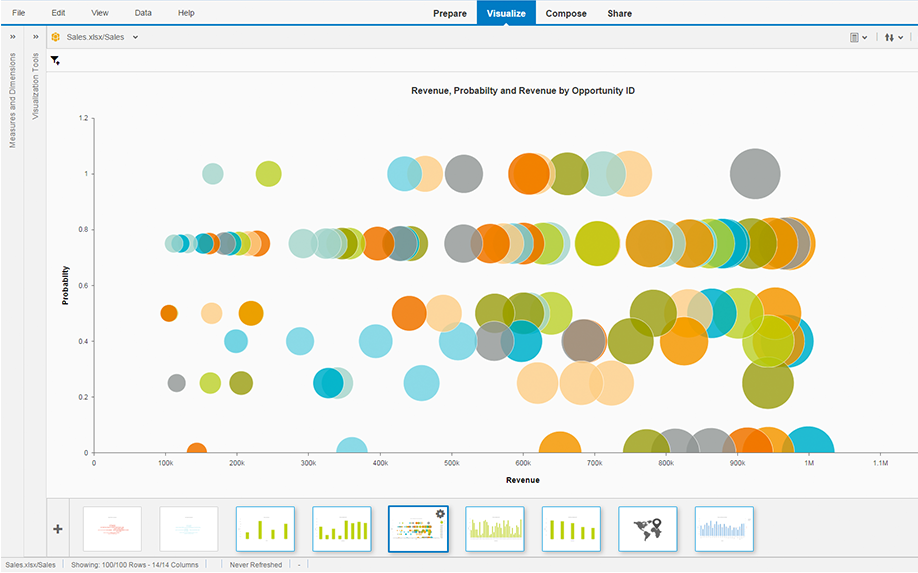Click the large gray bubble at probability 1
Viewport: 918px width, 573px height.
(755, 173)
